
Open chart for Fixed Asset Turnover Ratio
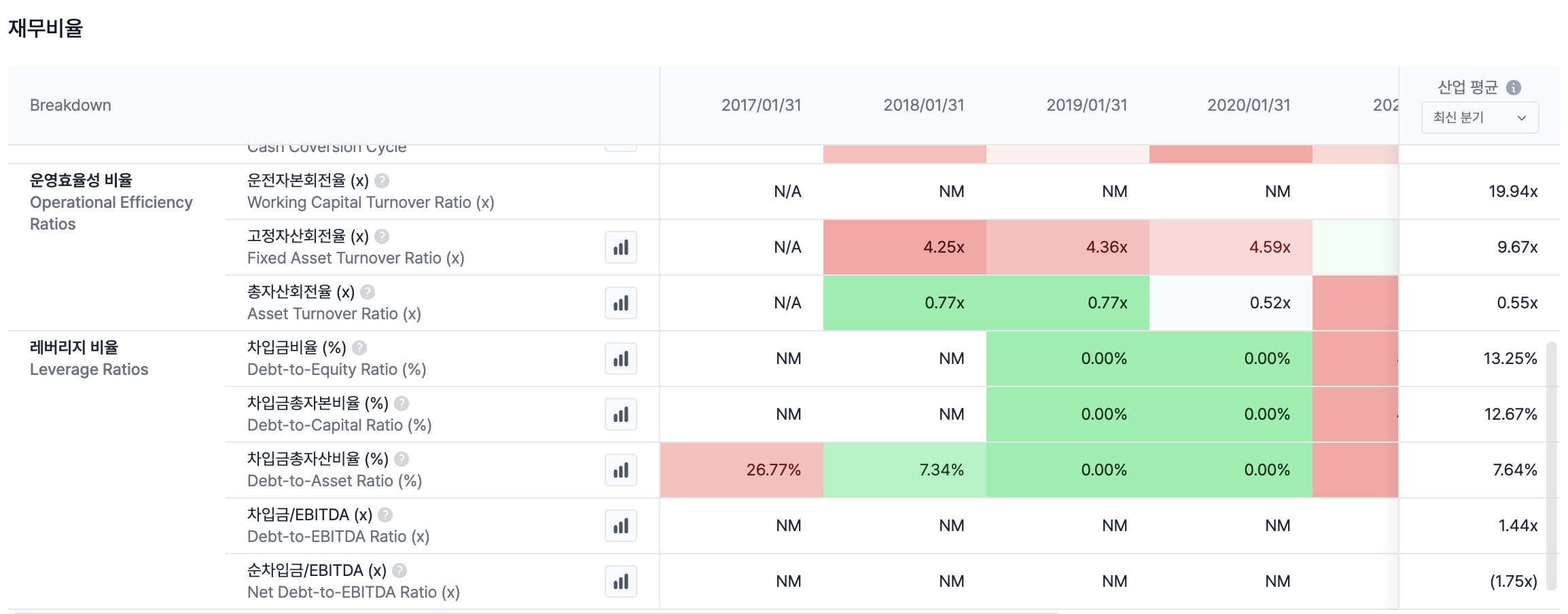[620, 248]
